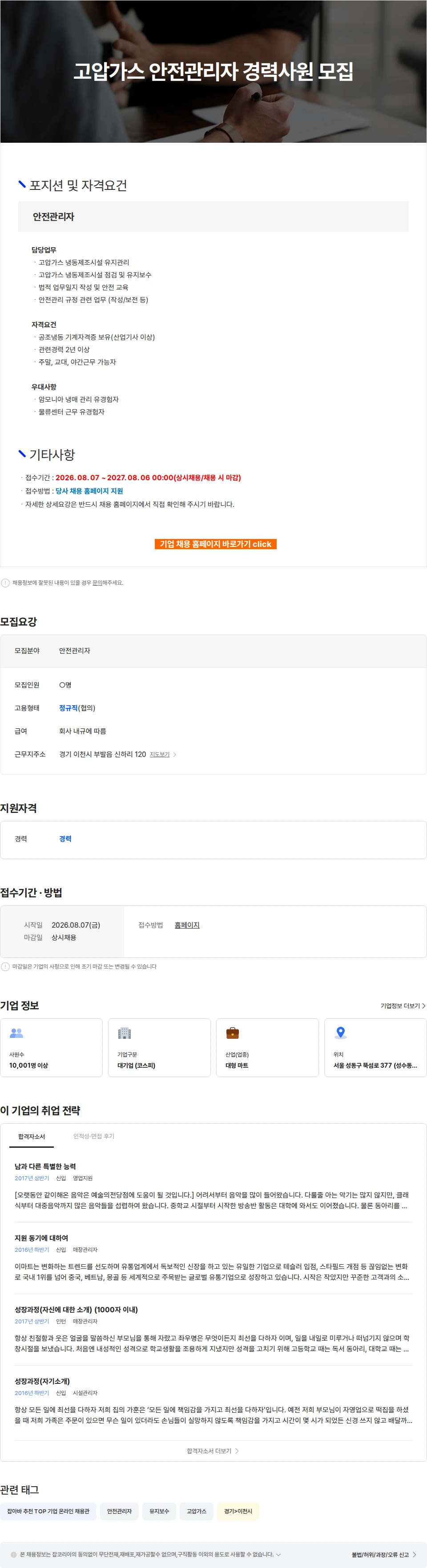The width and height of the screenshot is (427, 1568).
Task: Click the chevron next to 지도보기
Action: click(x=175, y=755)
